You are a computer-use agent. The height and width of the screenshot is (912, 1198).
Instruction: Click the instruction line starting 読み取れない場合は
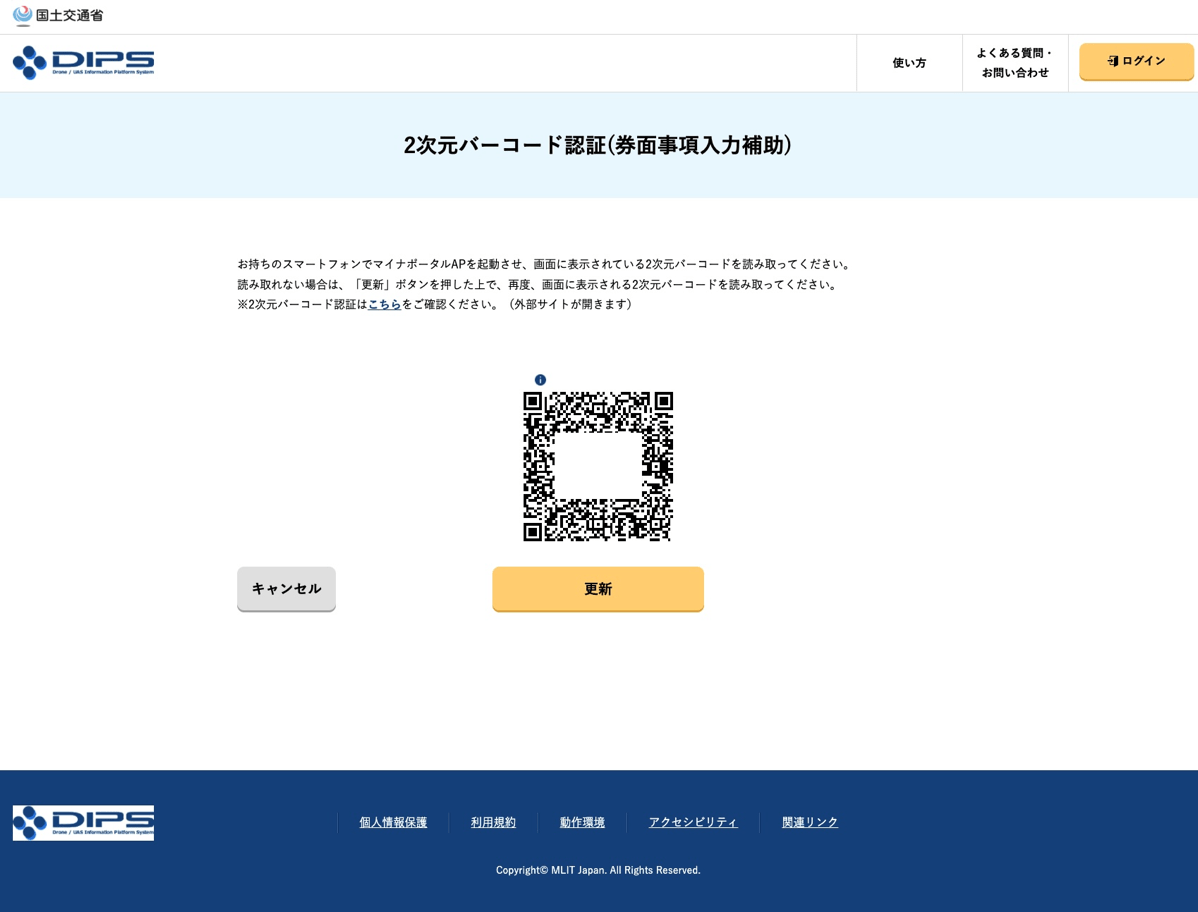[538, 284]
